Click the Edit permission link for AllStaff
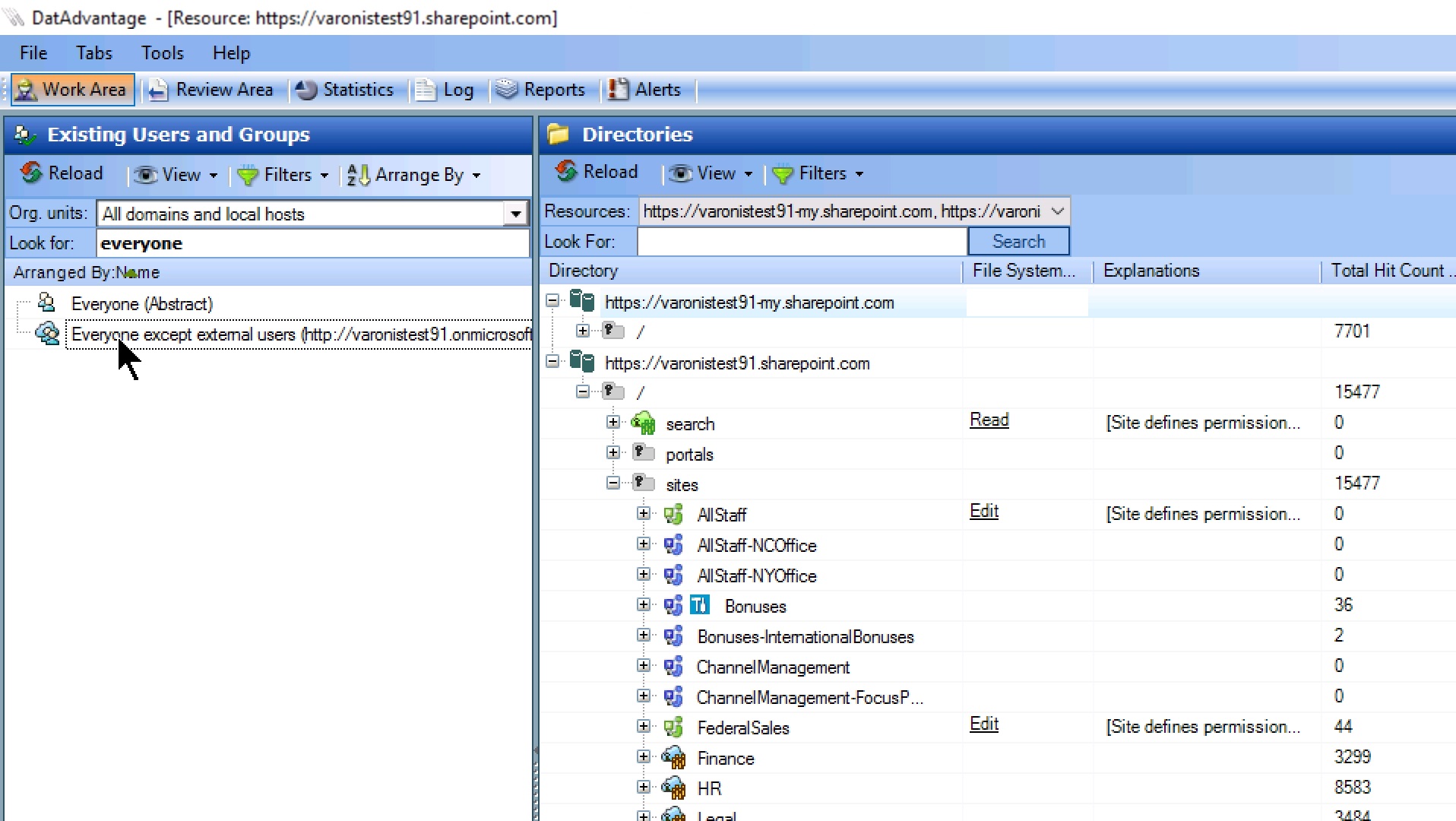Image resolution: width=1456 pixels, height=821 pixels. [x=984, y=511]
